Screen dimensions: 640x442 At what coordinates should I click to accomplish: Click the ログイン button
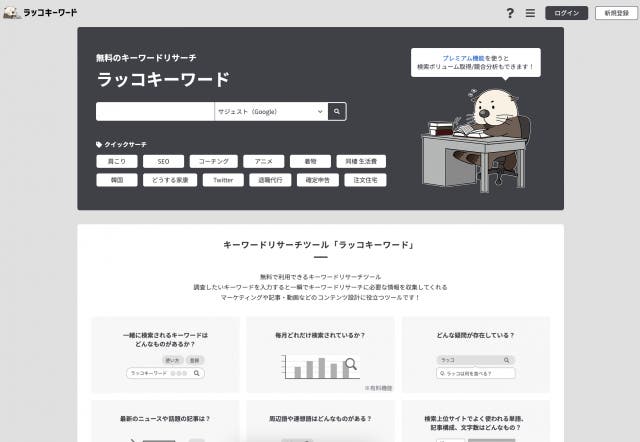coord(567,13)
